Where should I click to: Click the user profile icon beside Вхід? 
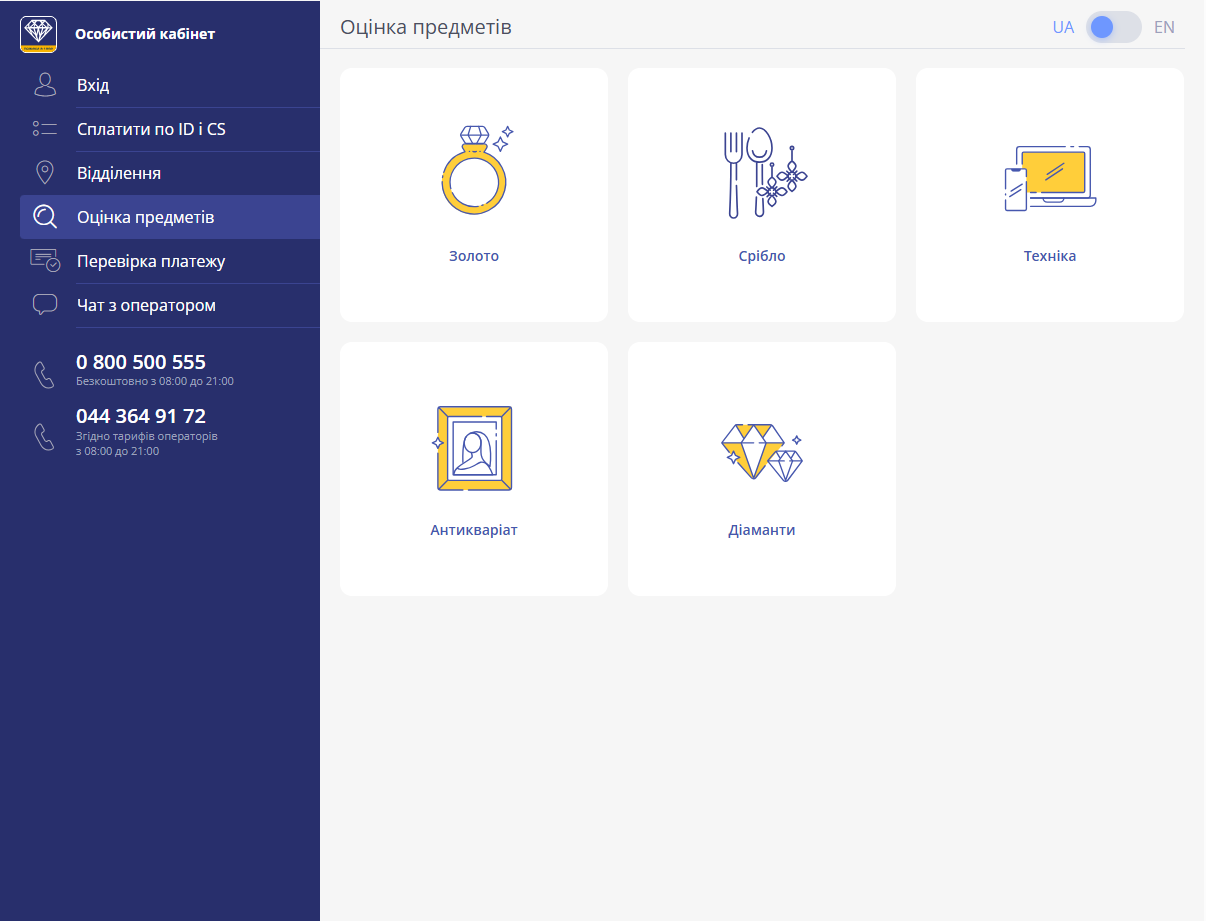click(x=45, y=85)
